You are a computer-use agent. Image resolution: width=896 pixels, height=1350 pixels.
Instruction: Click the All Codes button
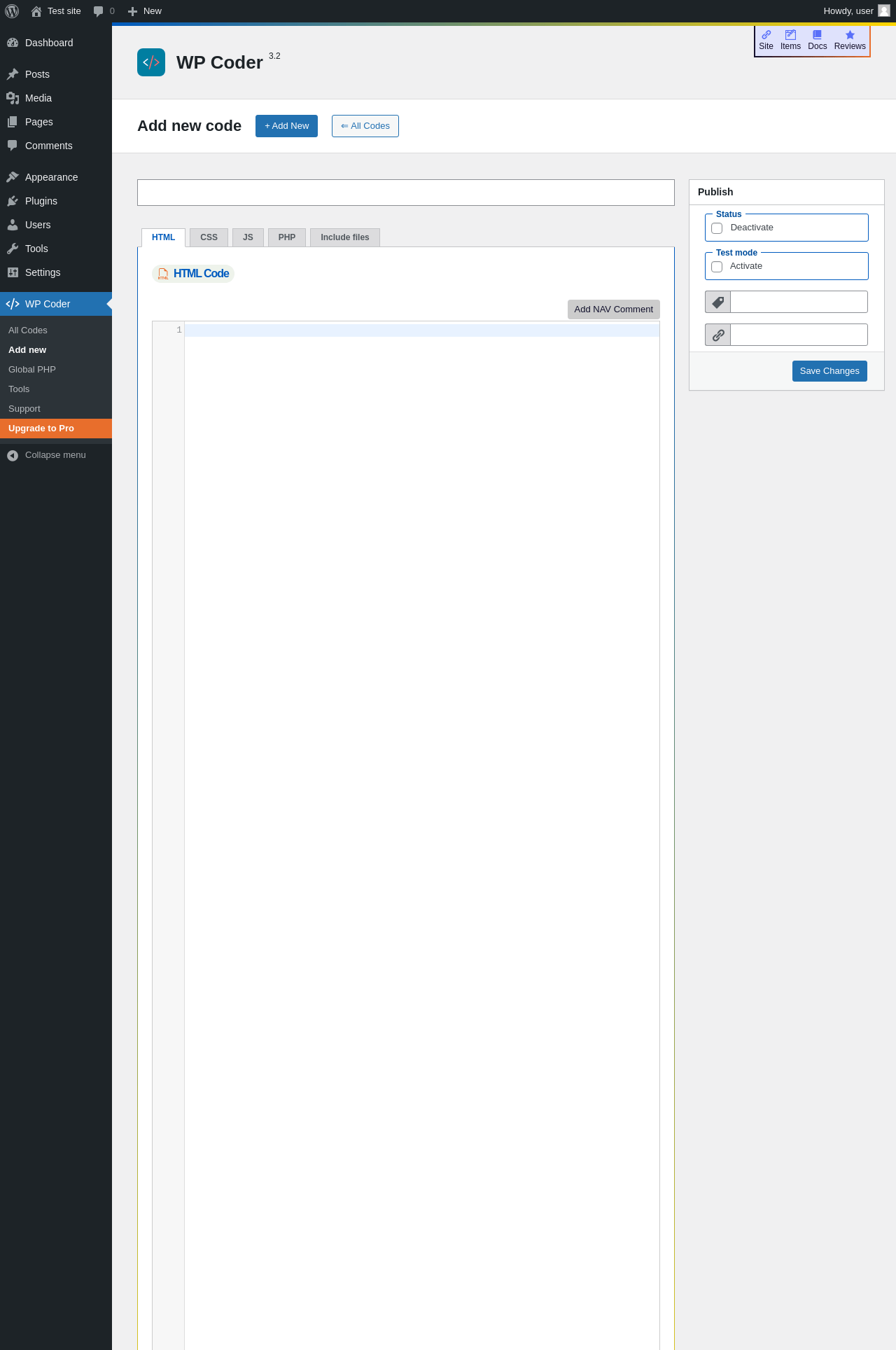[x=365, y=126]
